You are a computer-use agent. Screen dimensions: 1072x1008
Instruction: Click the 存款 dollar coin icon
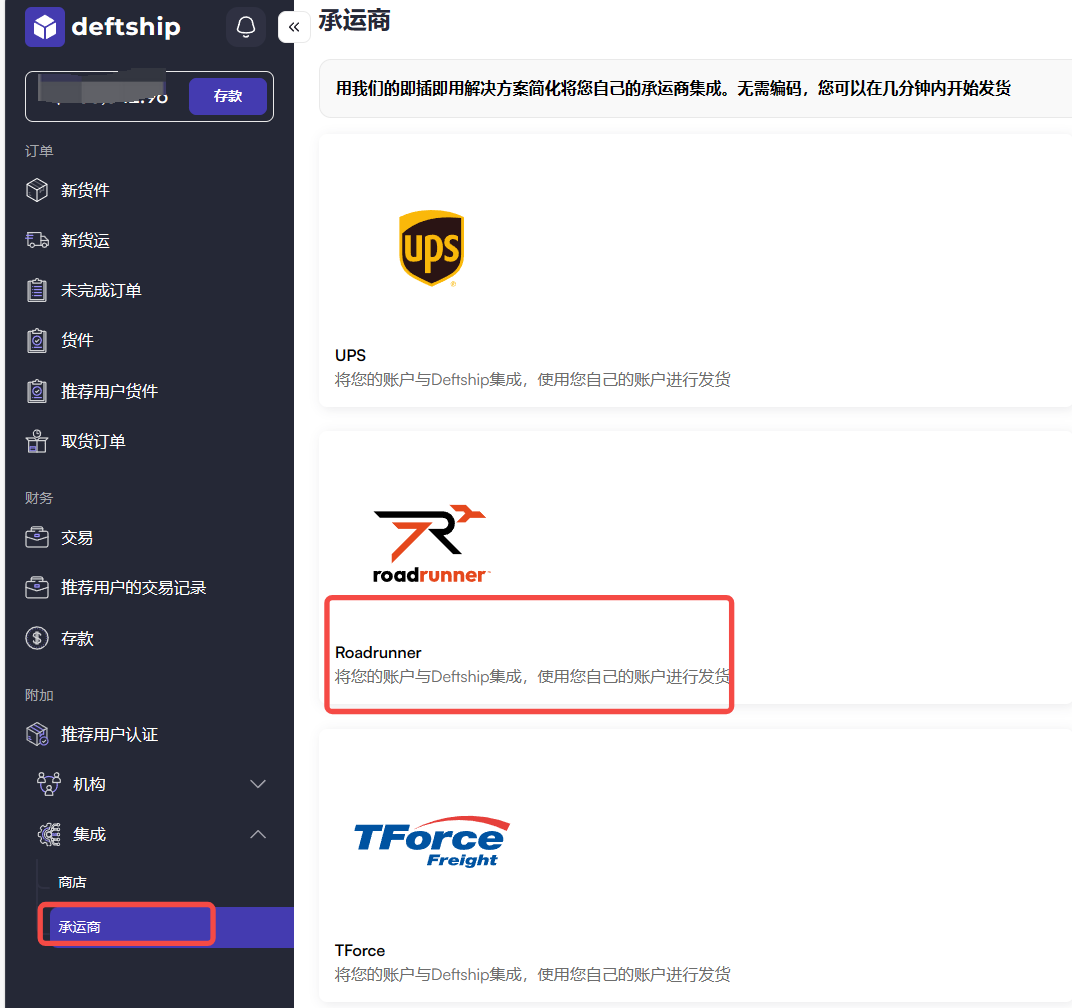point(37,638)
